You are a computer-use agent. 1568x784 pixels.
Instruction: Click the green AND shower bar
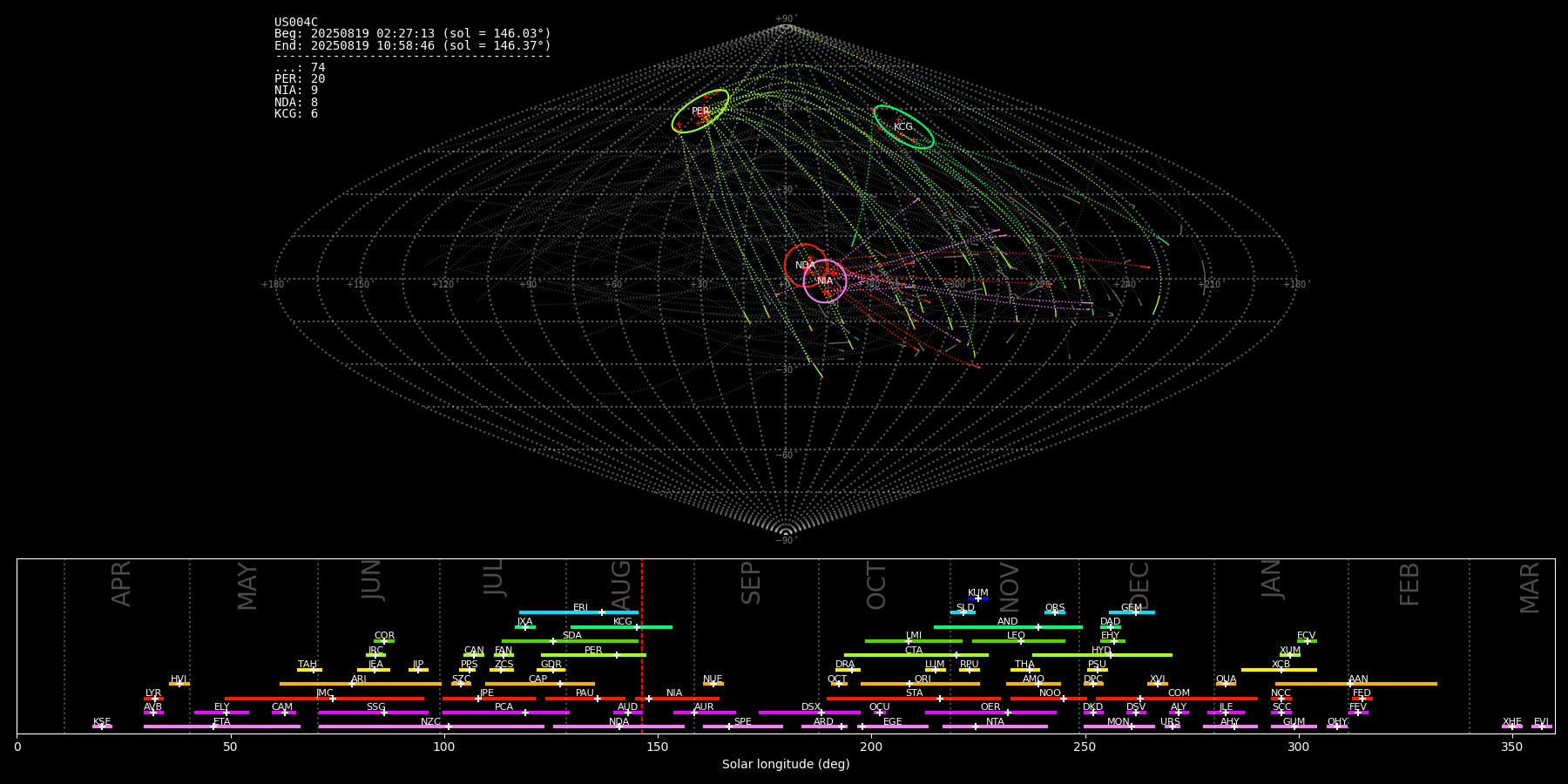point(1008,627)
